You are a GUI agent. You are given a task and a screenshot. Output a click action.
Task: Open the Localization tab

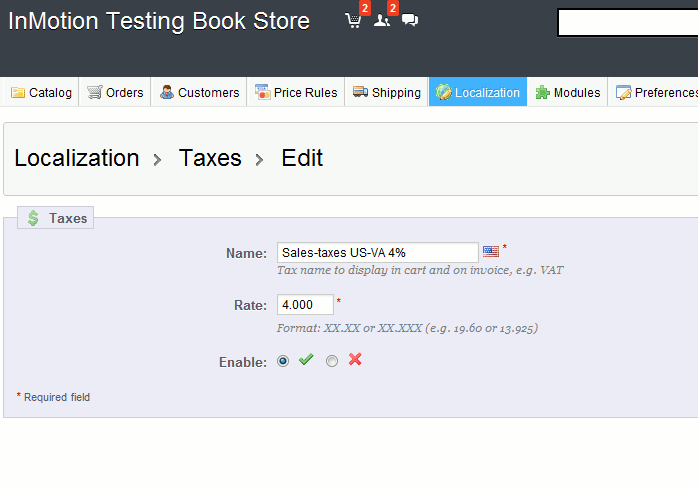pos(478,93)
